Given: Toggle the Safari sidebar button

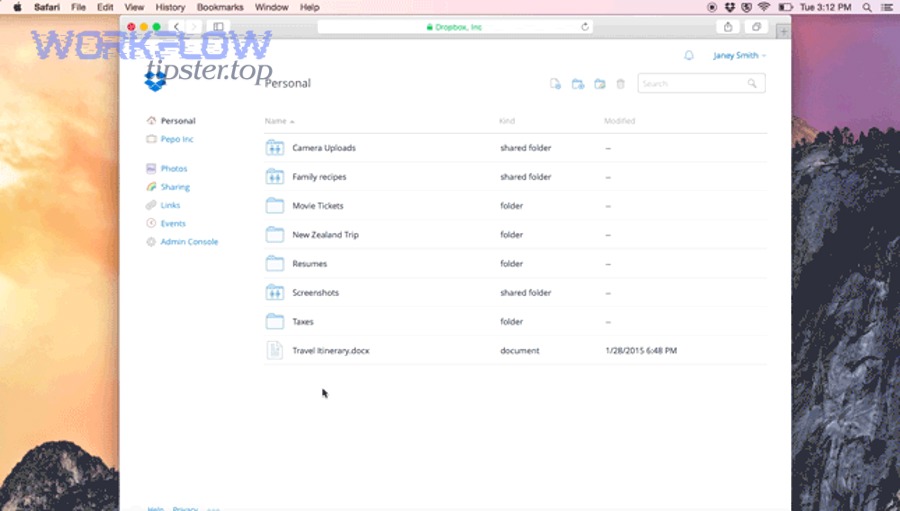Looking at the screenshot, I should [x=219, y=27].
